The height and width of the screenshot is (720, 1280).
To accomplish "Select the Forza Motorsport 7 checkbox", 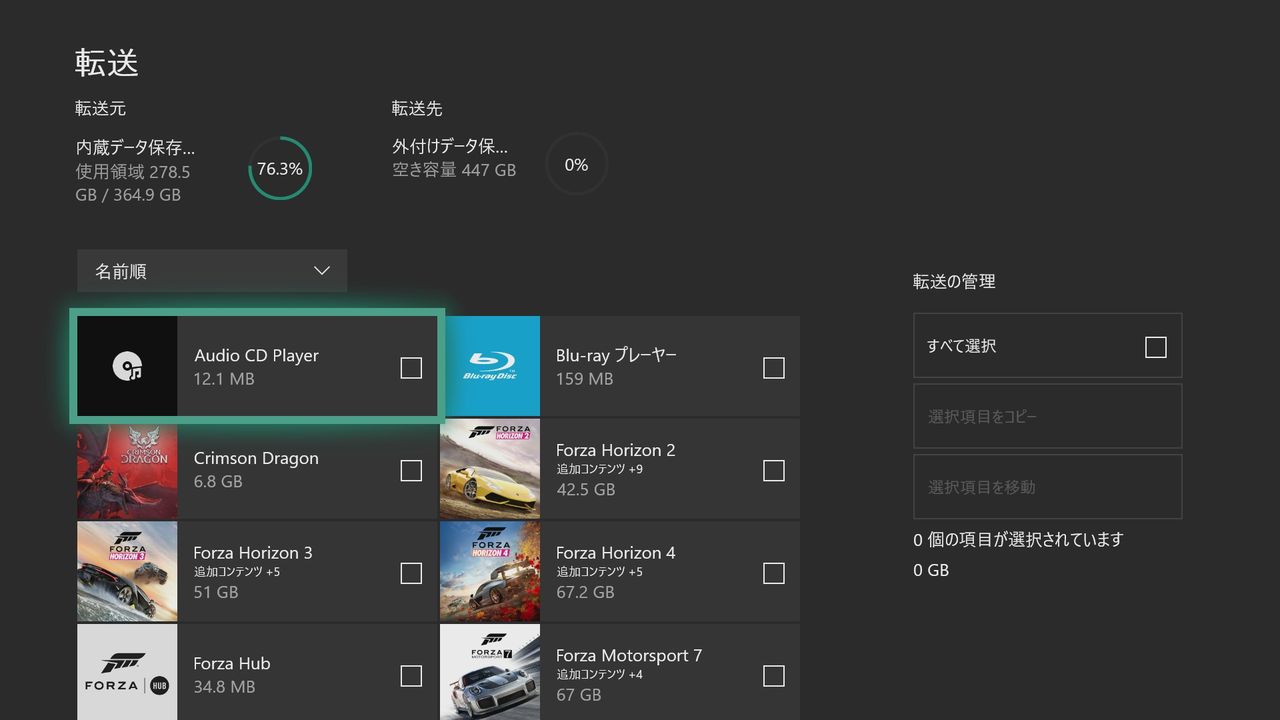I will click(x=774, y=676).
